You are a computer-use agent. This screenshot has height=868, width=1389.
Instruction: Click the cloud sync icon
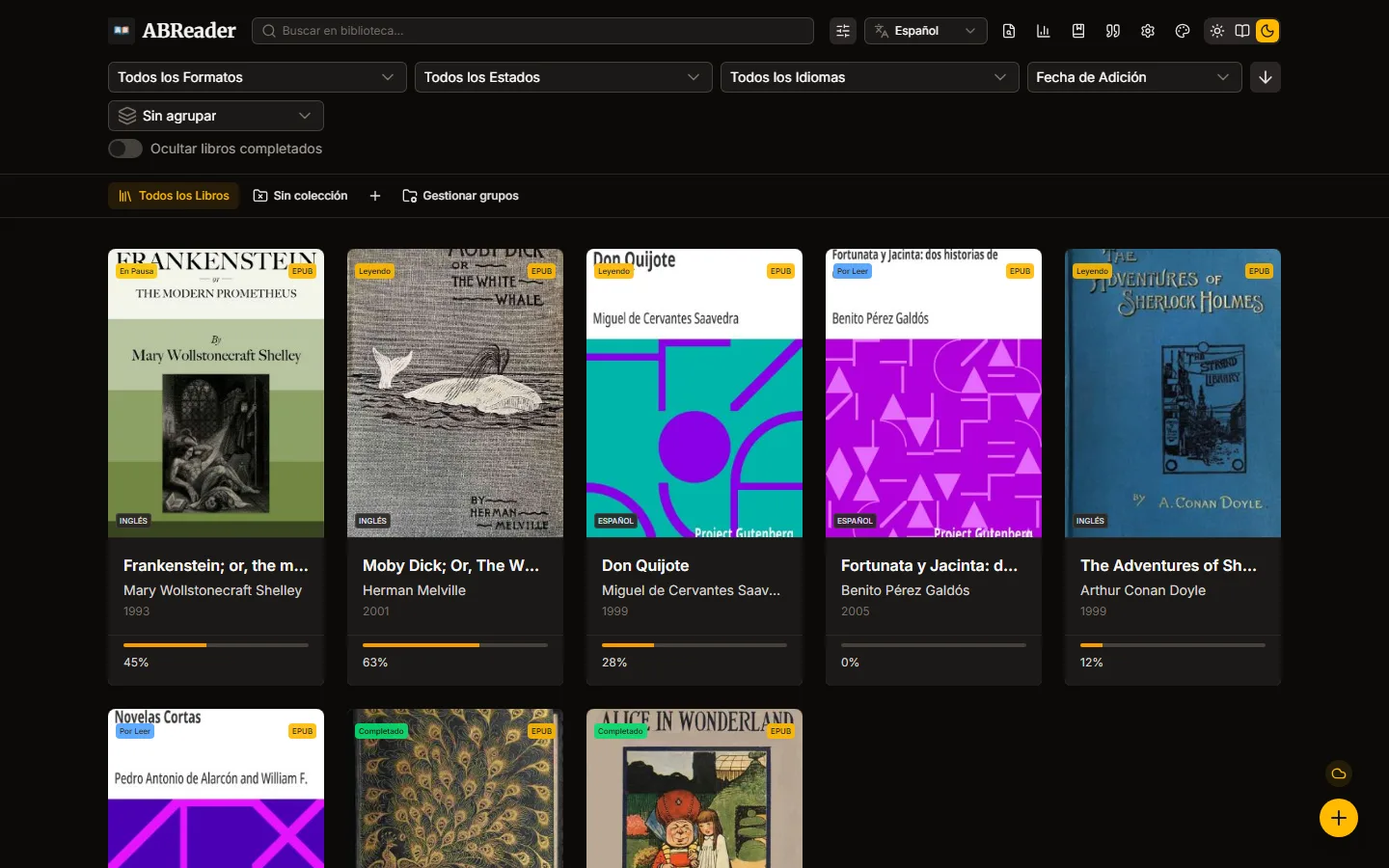pos(1339,773)
